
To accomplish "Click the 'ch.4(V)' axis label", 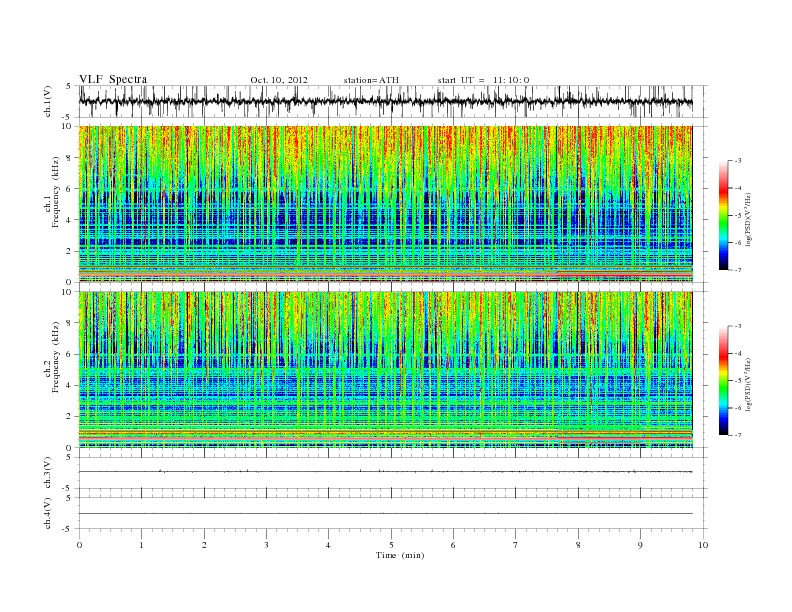I will coord(48,513).
